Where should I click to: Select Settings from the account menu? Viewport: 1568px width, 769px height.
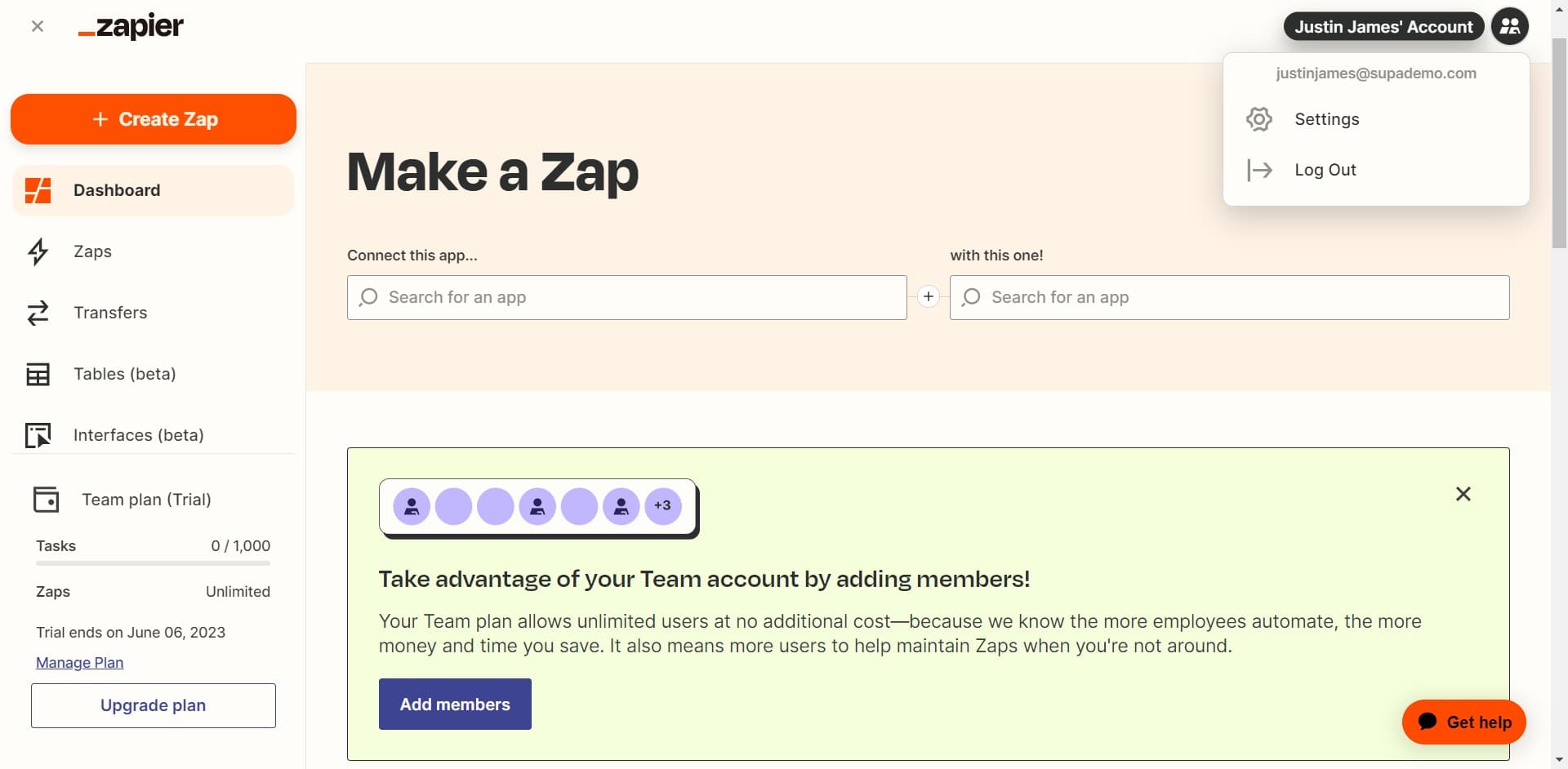(1326, 118)
